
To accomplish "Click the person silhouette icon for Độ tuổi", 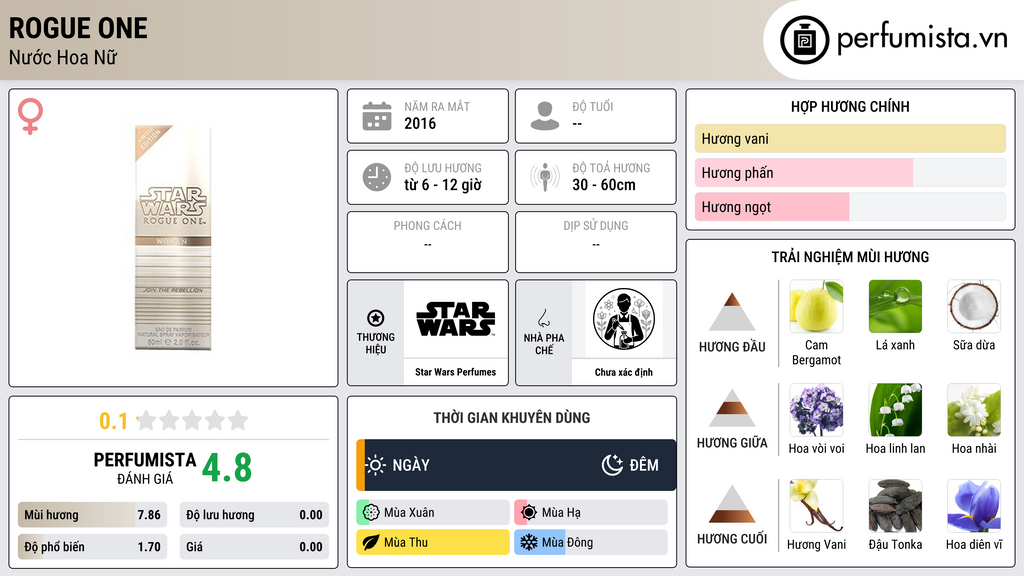I will [545, 116].
